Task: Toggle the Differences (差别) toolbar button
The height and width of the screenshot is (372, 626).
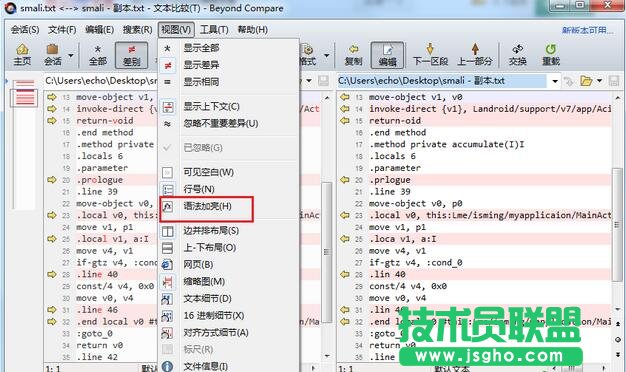Action: (131, 55)
